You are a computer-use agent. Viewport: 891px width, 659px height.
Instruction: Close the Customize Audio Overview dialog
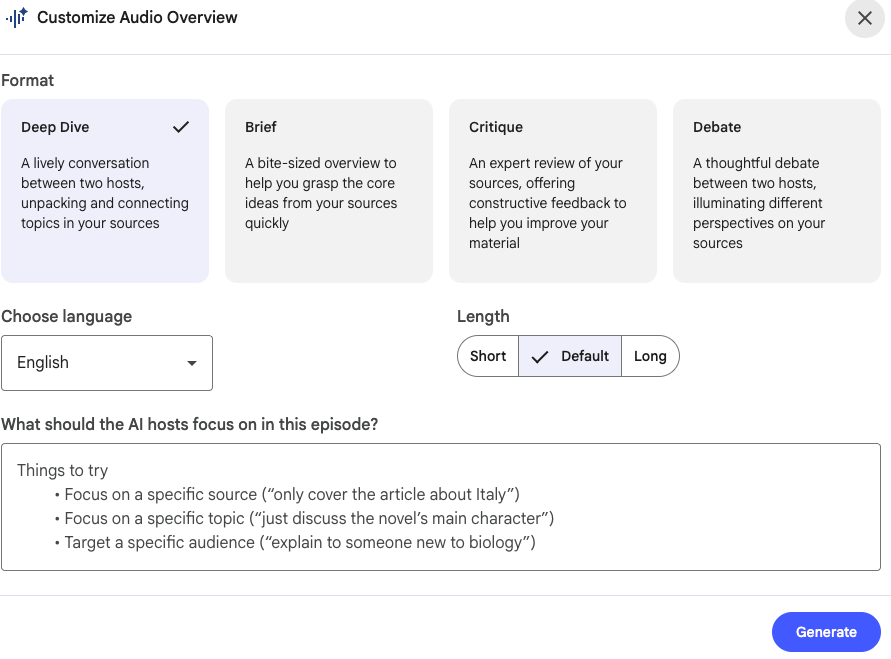(x=864, y=19)
